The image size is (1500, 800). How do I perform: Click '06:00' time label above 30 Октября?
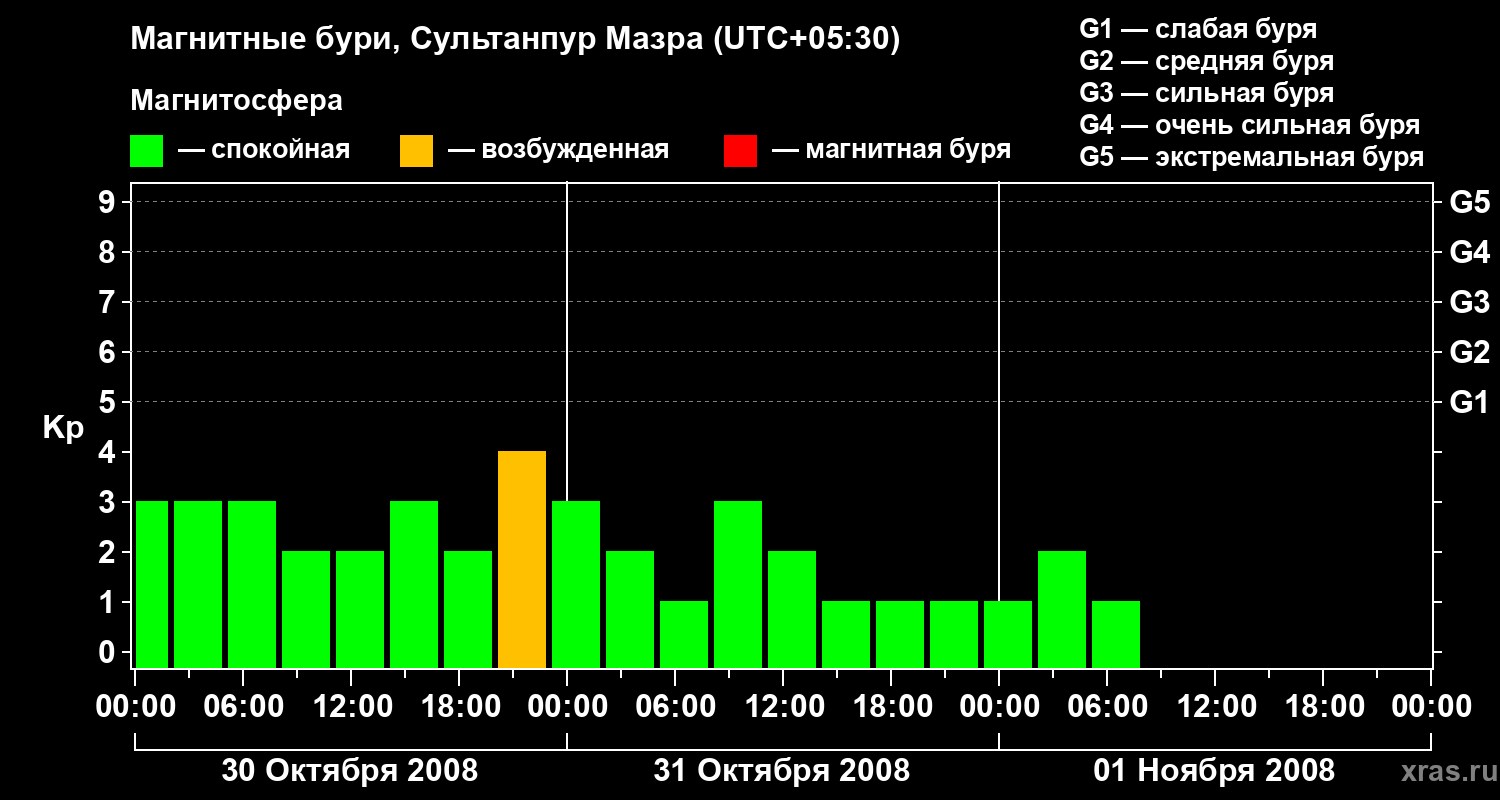tap(243, 706)
